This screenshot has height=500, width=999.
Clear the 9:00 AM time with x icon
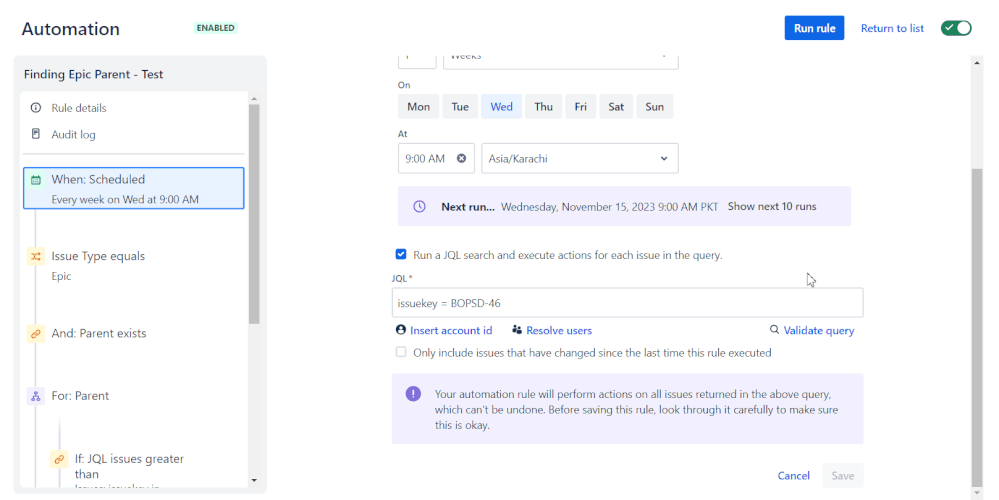[x=461, y=159]
